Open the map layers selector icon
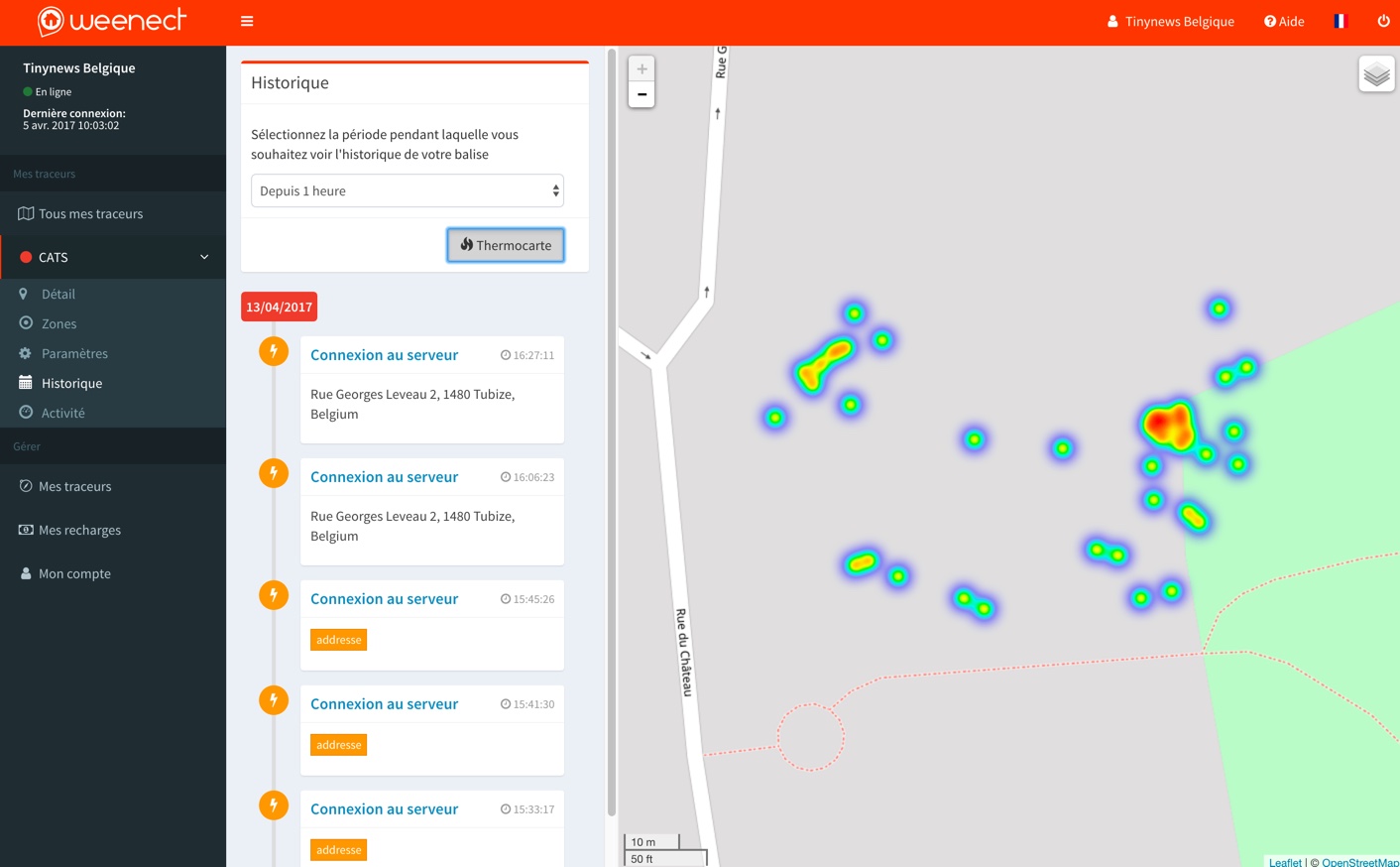This screenshot has width=1400, height=867. pos(1376,74)
